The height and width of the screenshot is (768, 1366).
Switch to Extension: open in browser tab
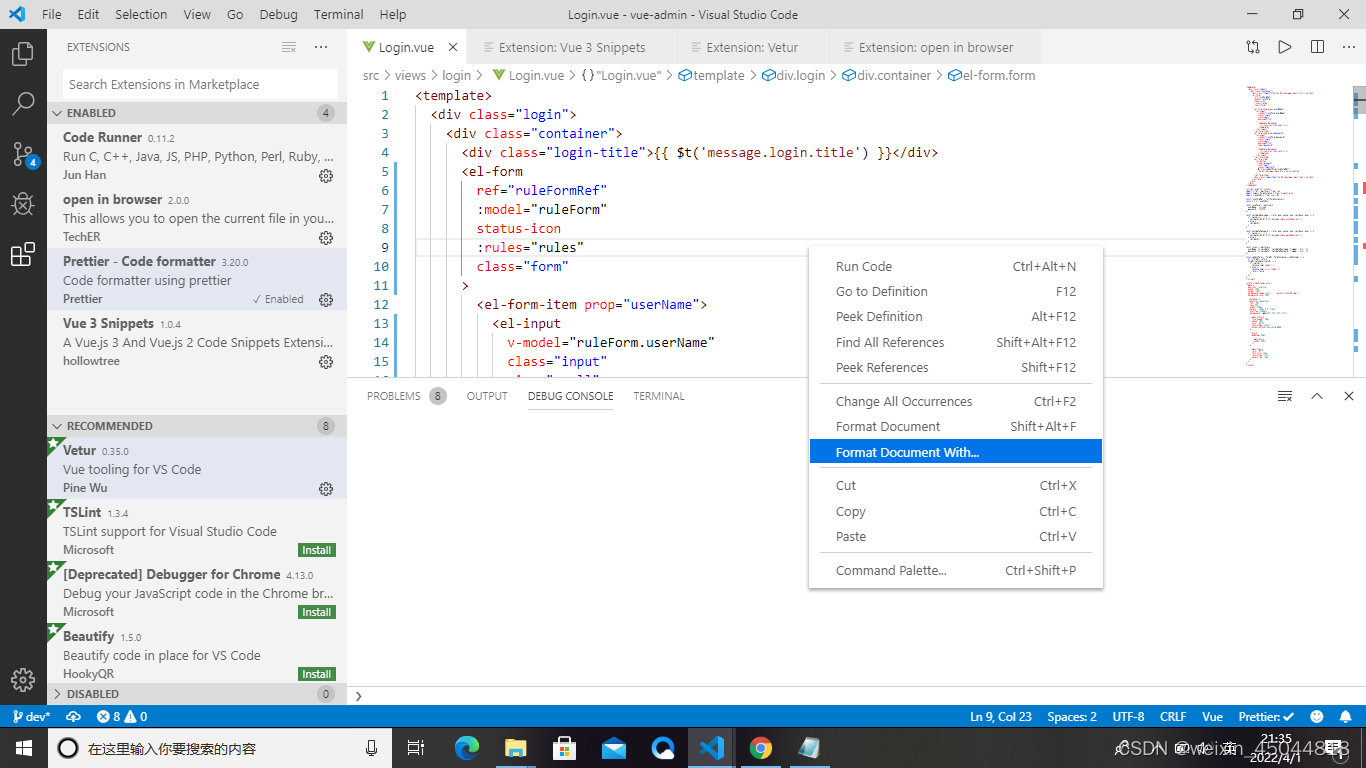click(935, 47)
